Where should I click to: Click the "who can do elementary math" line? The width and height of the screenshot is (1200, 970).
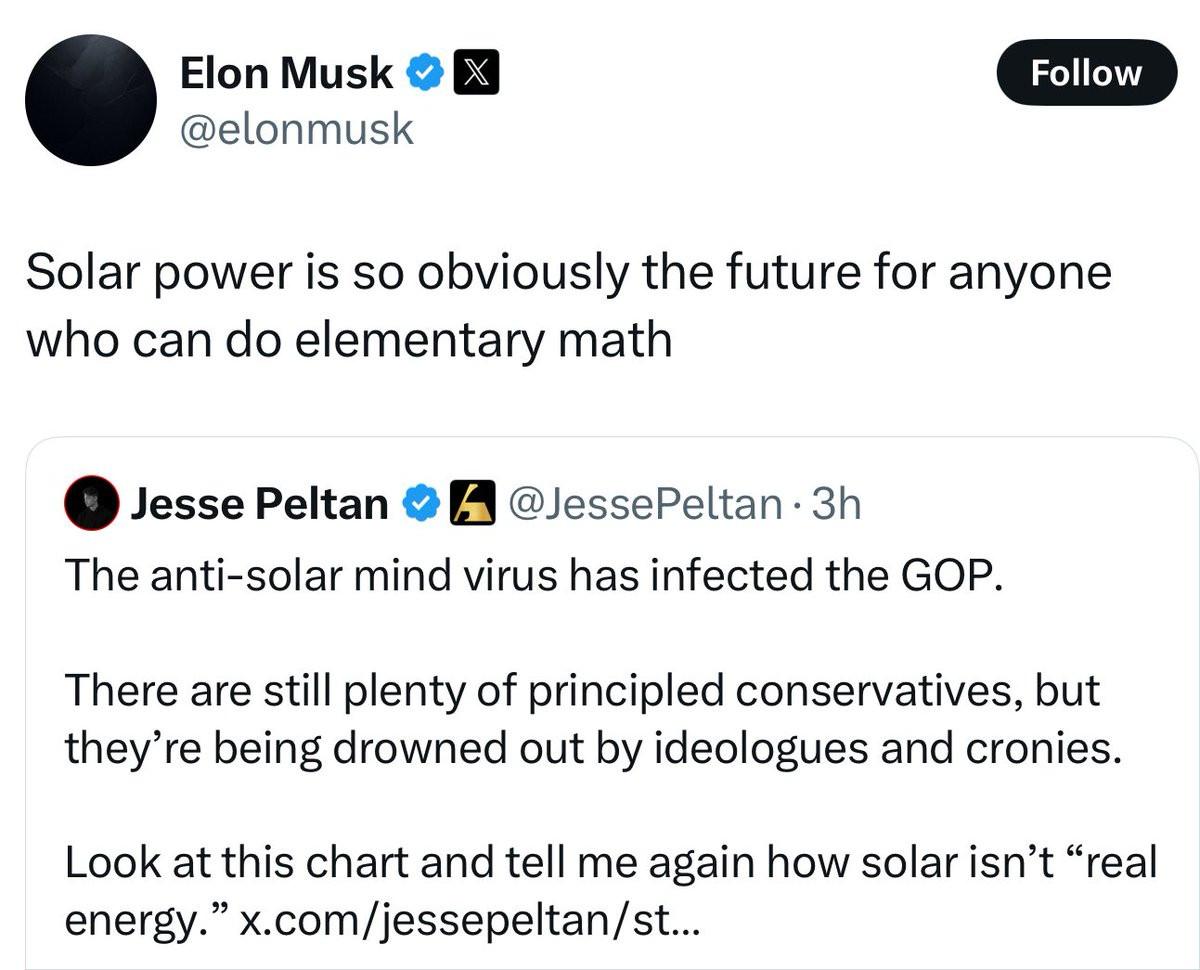pyautogui.click(x=348, y=341)
